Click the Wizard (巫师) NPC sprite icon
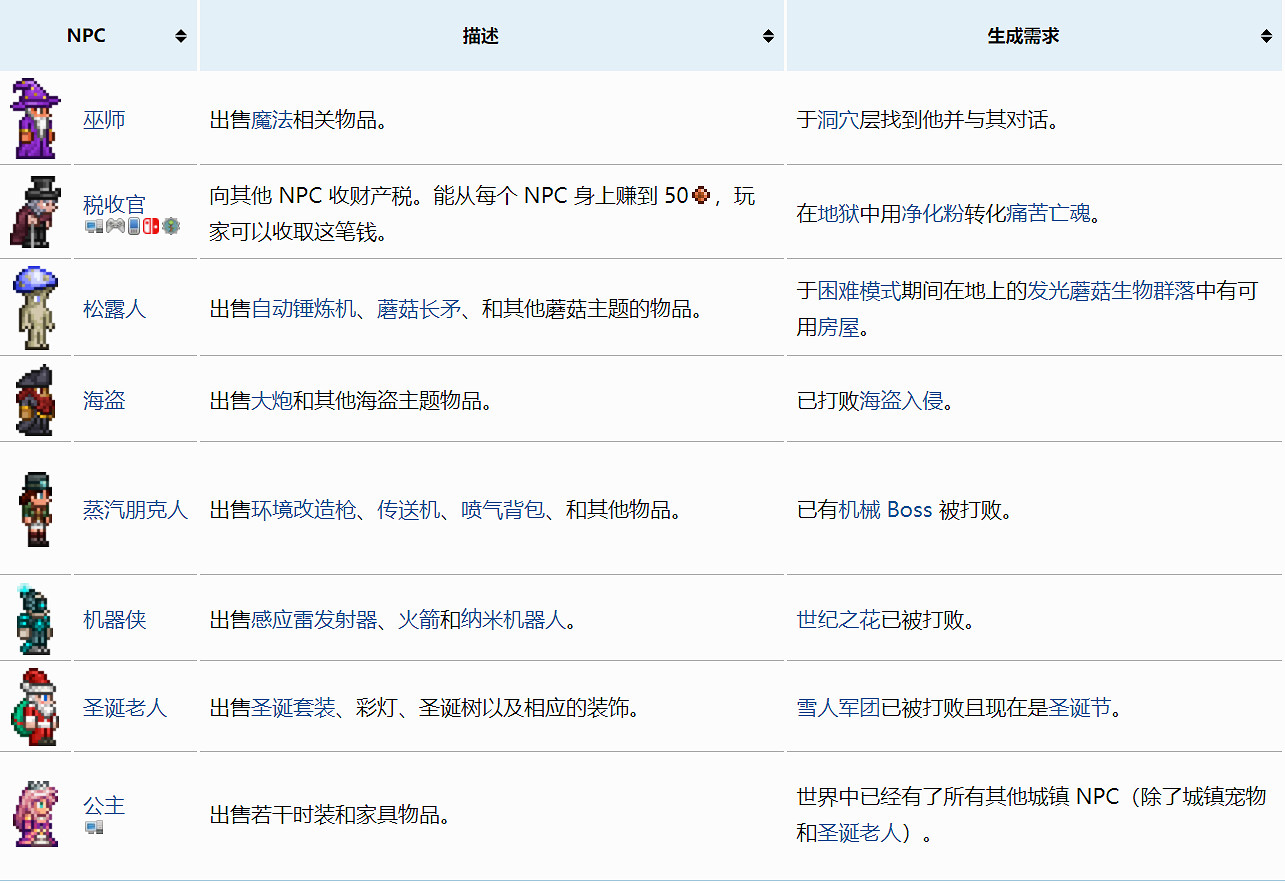The image size is (1285, 883). (x=35, y=119)
